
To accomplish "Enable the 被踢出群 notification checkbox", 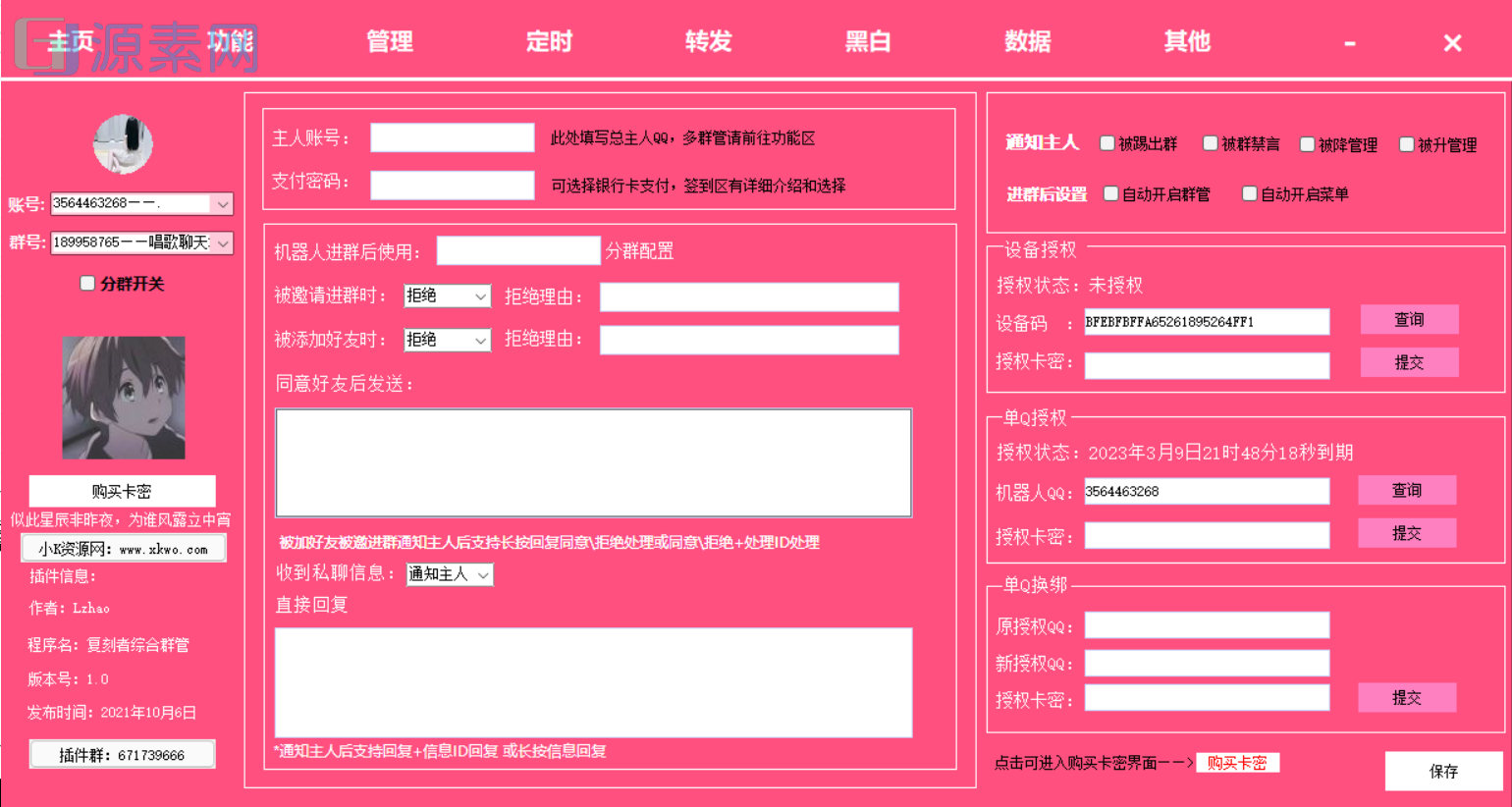I will click(x=1107, y=142).
